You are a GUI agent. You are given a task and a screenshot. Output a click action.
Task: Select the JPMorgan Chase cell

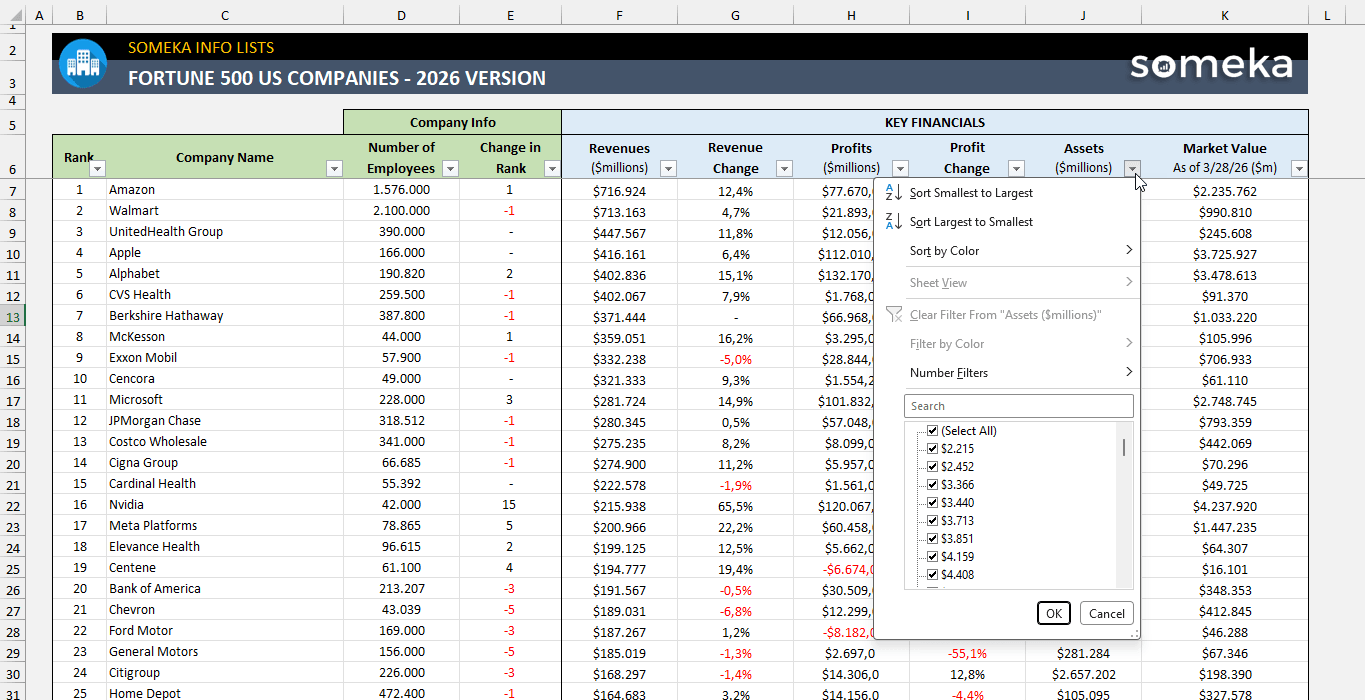(x=225, y=421)
